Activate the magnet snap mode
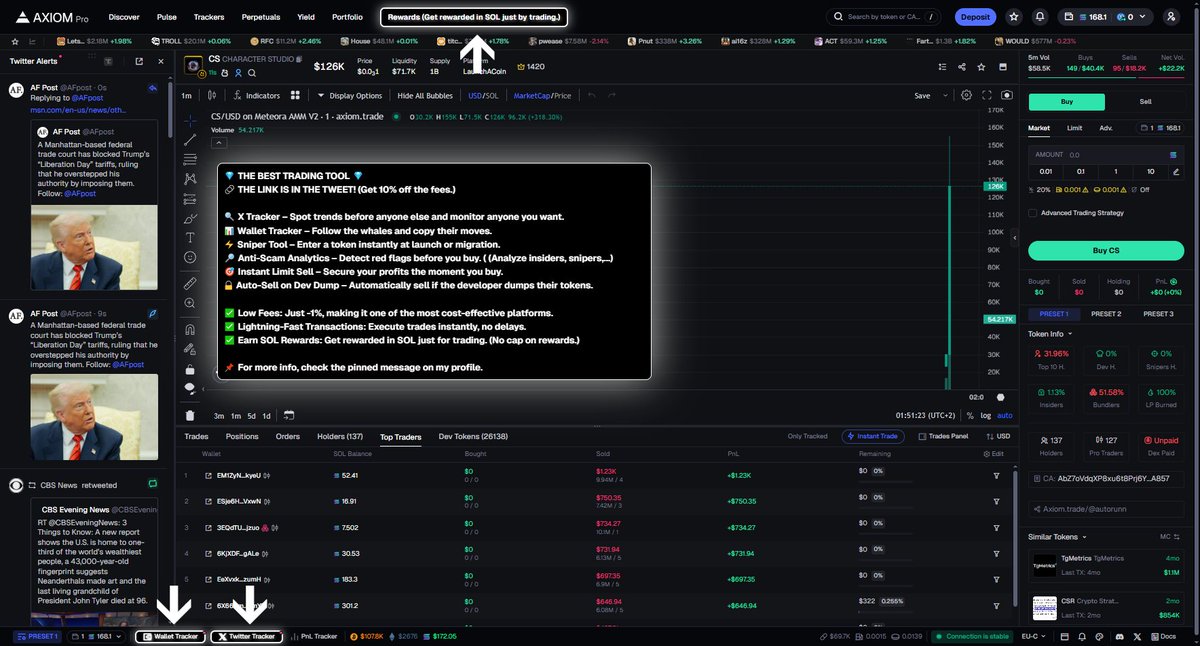Screen dimensions: 1200x646 pos(190,329)
